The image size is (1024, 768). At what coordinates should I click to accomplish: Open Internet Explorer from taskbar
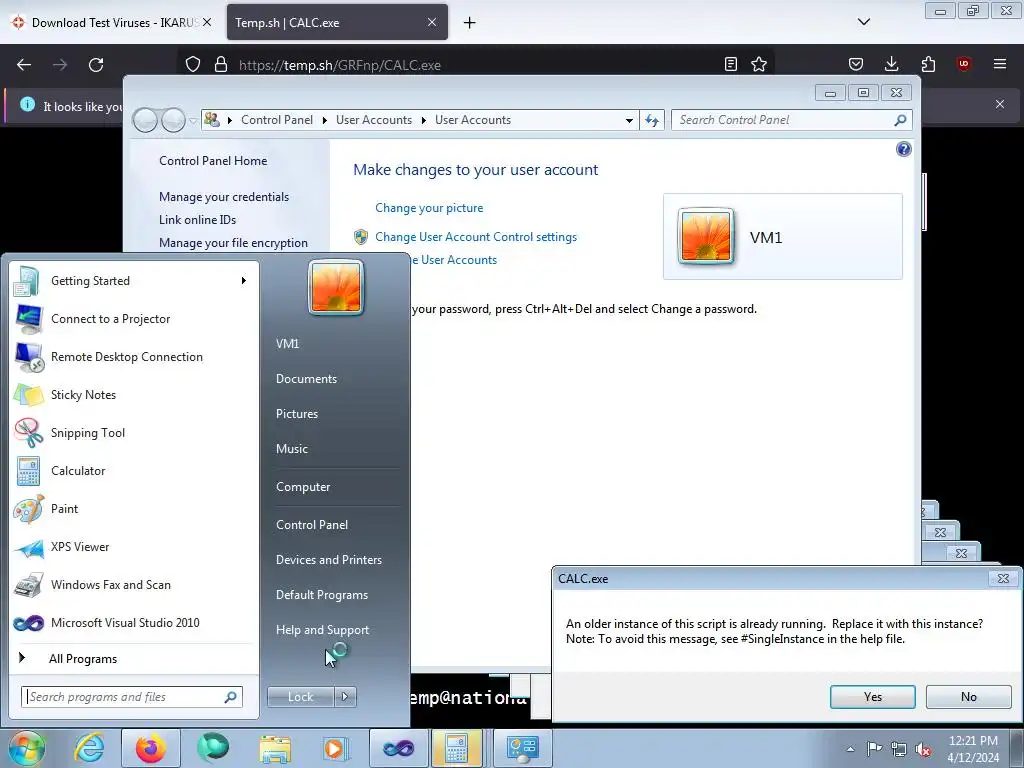89,748
